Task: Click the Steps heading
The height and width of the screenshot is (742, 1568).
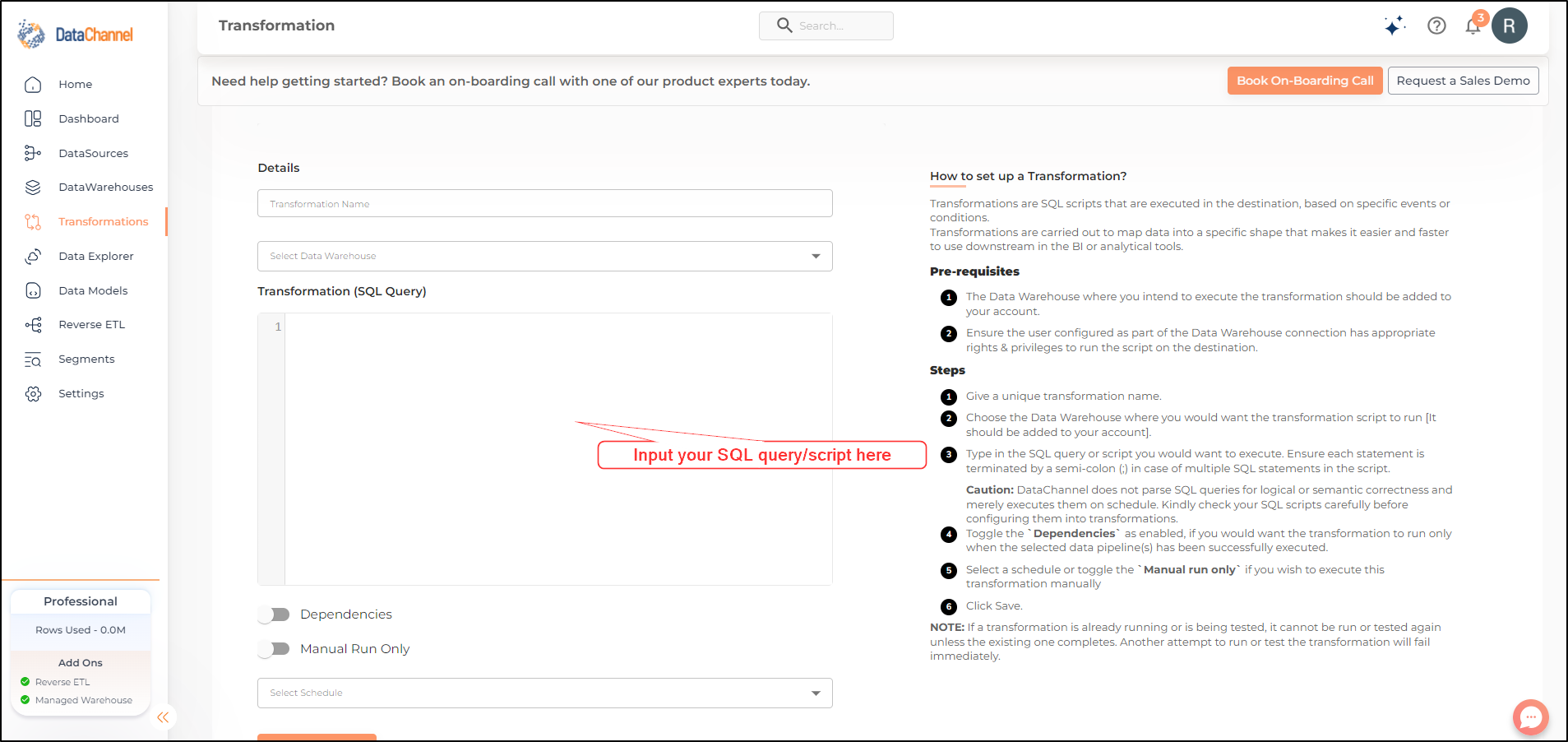Action: tap(947, 370)
